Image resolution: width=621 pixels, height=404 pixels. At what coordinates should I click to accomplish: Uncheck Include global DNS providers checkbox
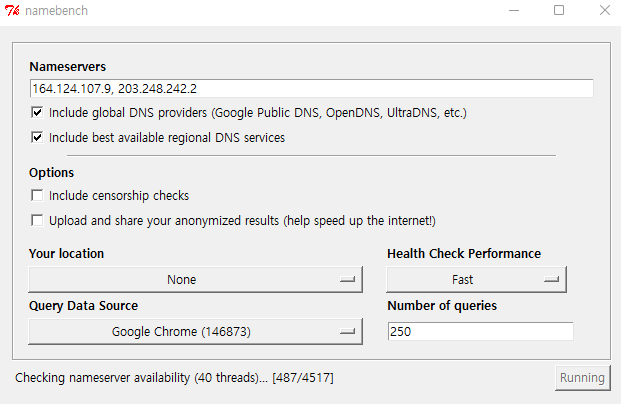(x=37, y=112)
